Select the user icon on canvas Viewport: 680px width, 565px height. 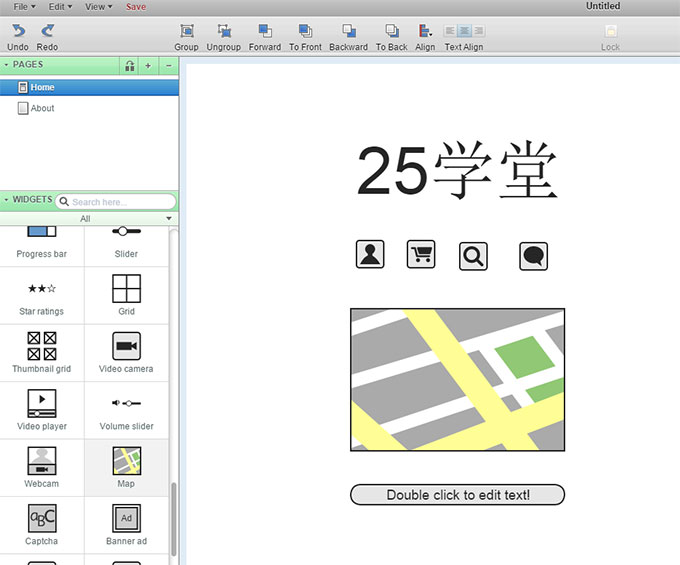coord(370,255)
